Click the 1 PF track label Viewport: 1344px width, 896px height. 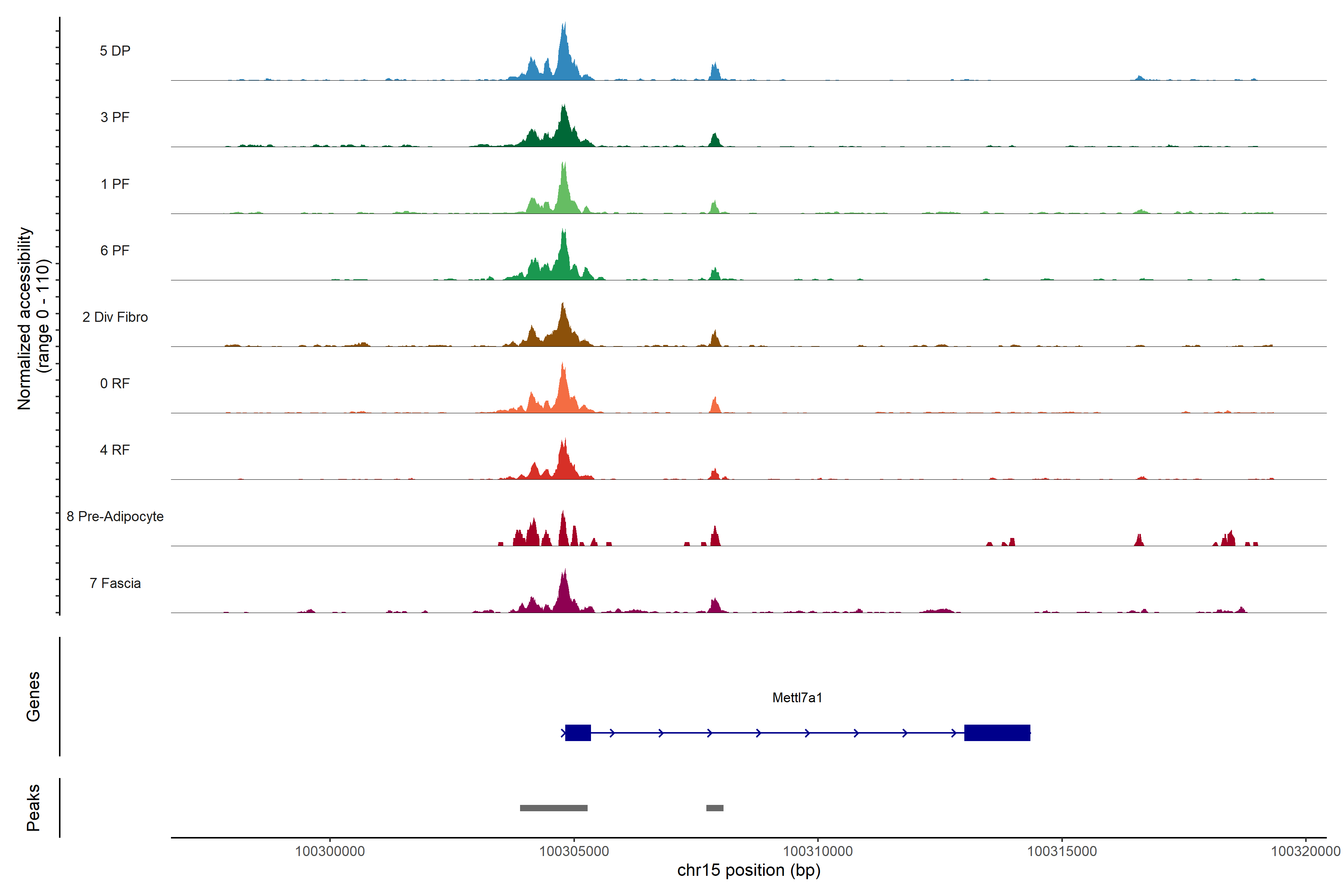coord(115,184)
